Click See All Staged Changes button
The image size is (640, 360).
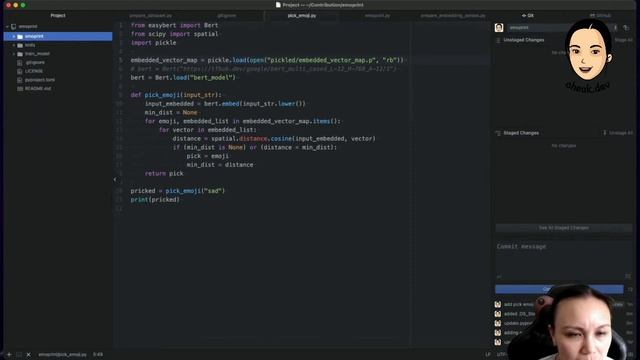564,228
